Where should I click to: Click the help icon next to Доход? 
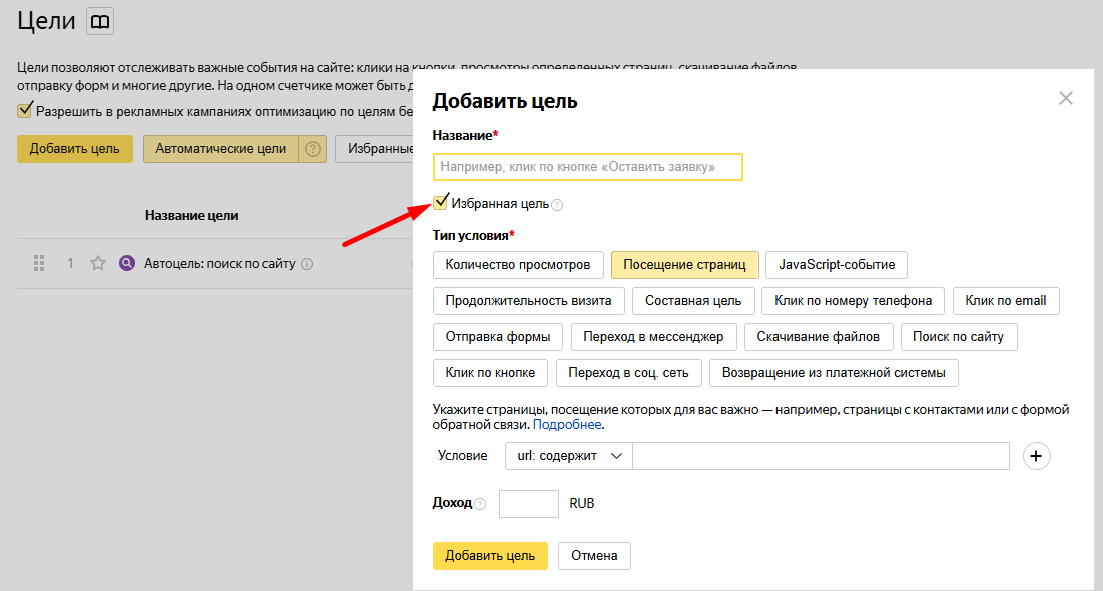480,504
